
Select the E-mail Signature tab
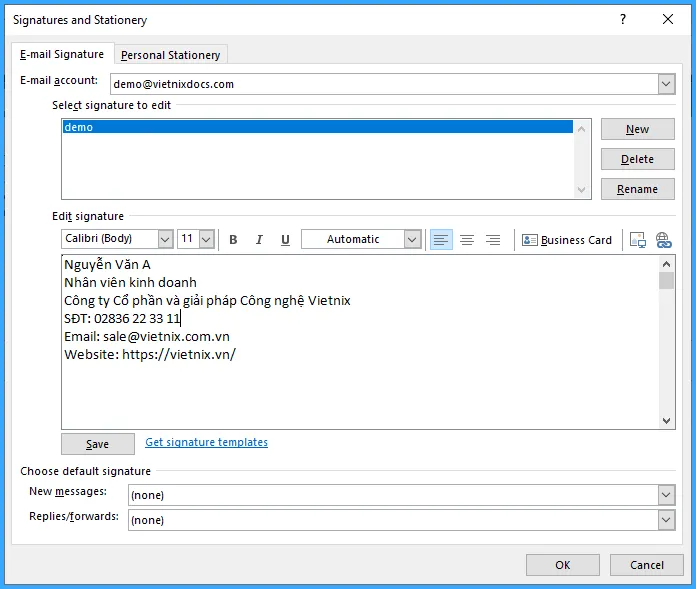(x=62, y=54)
